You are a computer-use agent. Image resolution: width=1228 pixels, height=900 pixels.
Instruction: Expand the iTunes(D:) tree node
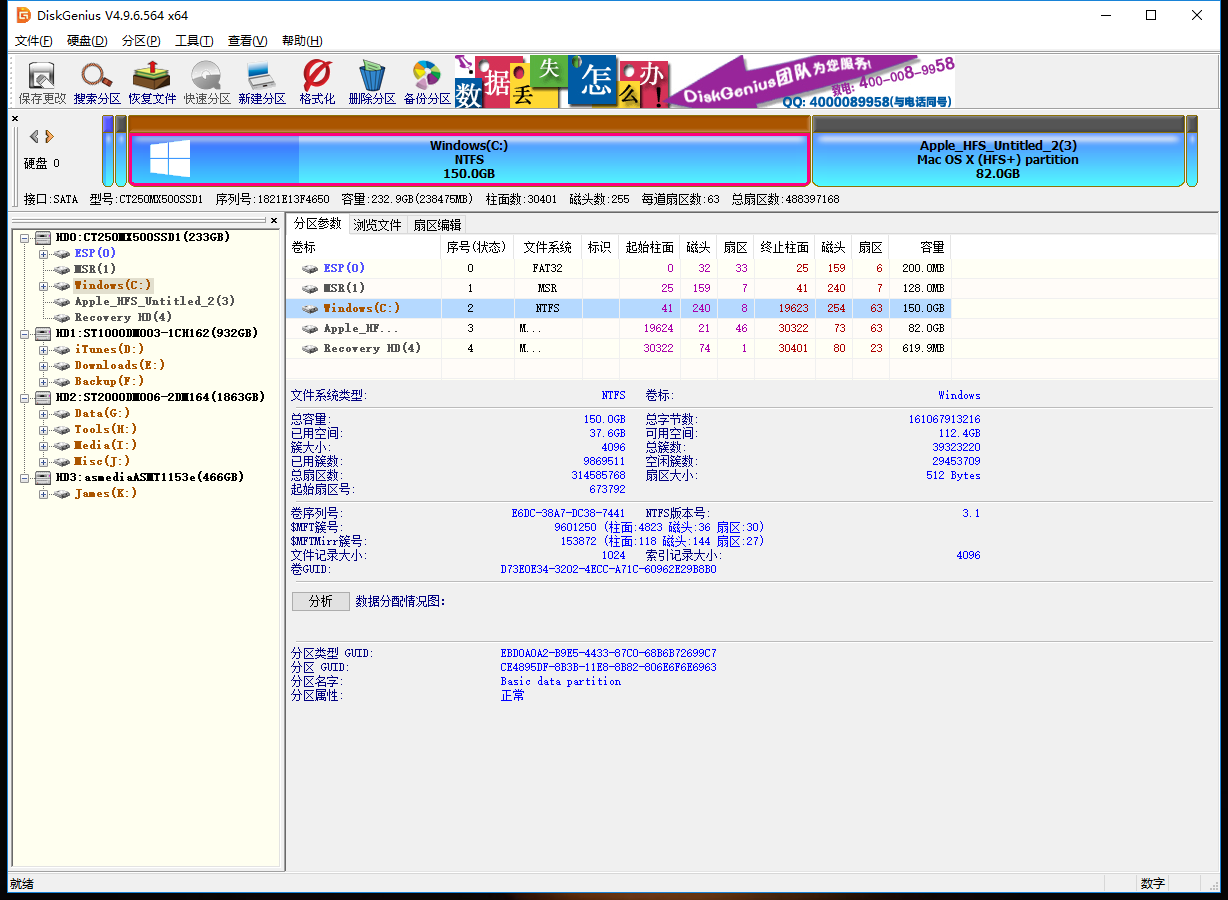(44, 349)
